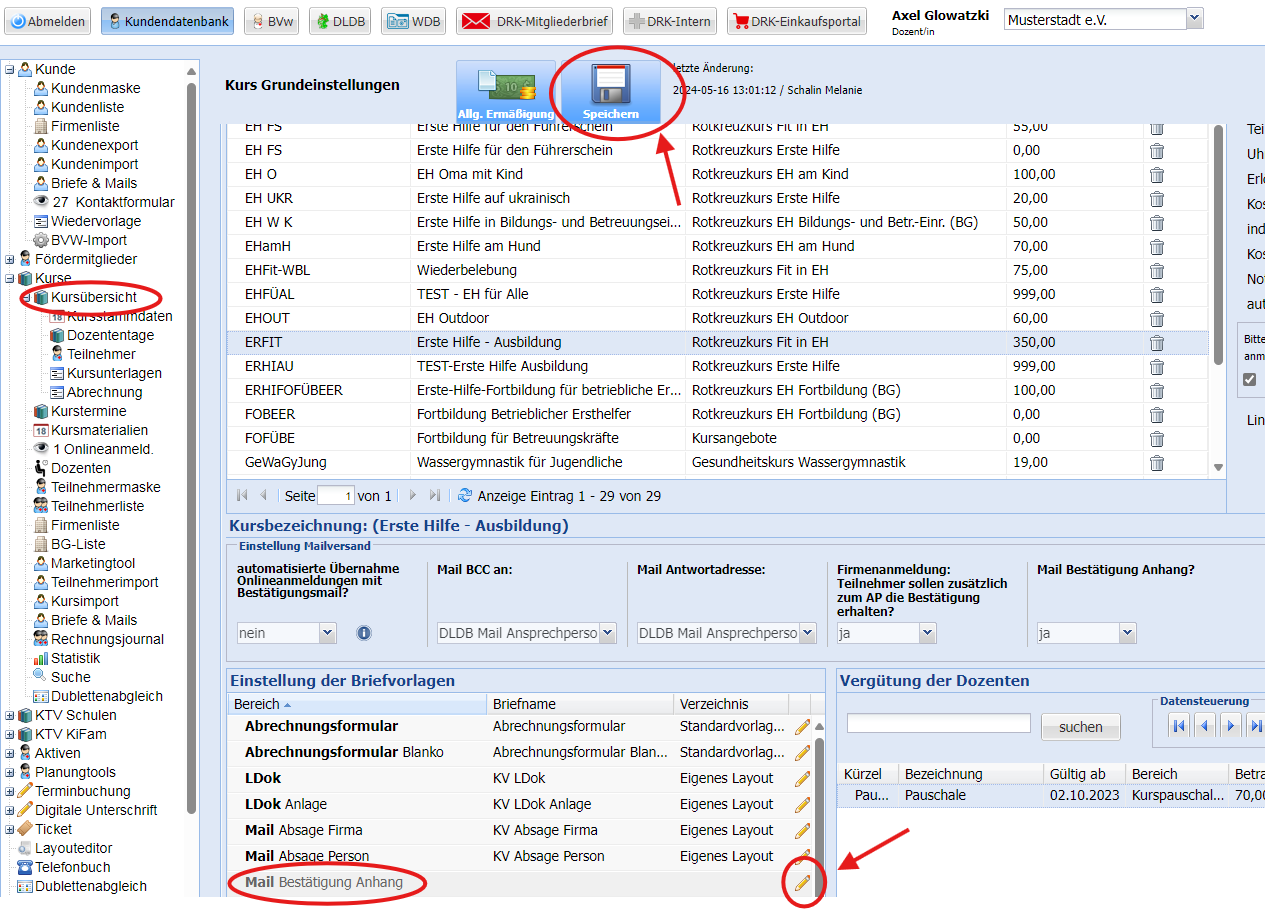The image size is (1265, 909).
Task: Edit the LDok Anlage template pencil icon
Action: point(802,805)
